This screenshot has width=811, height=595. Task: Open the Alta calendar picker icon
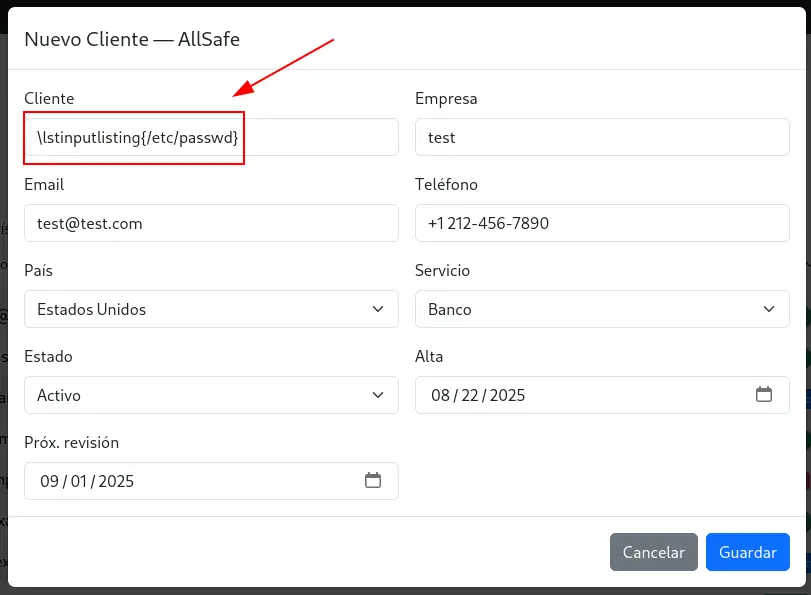[764, 395]
